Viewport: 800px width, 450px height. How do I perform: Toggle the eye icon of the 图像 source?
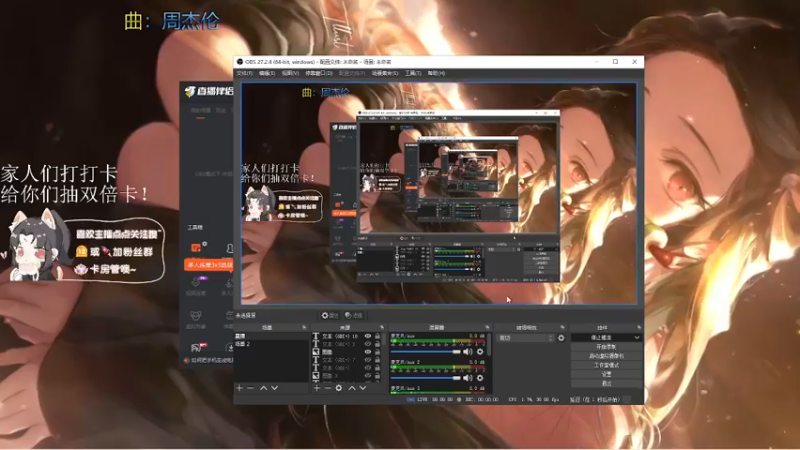pos(367,352)
